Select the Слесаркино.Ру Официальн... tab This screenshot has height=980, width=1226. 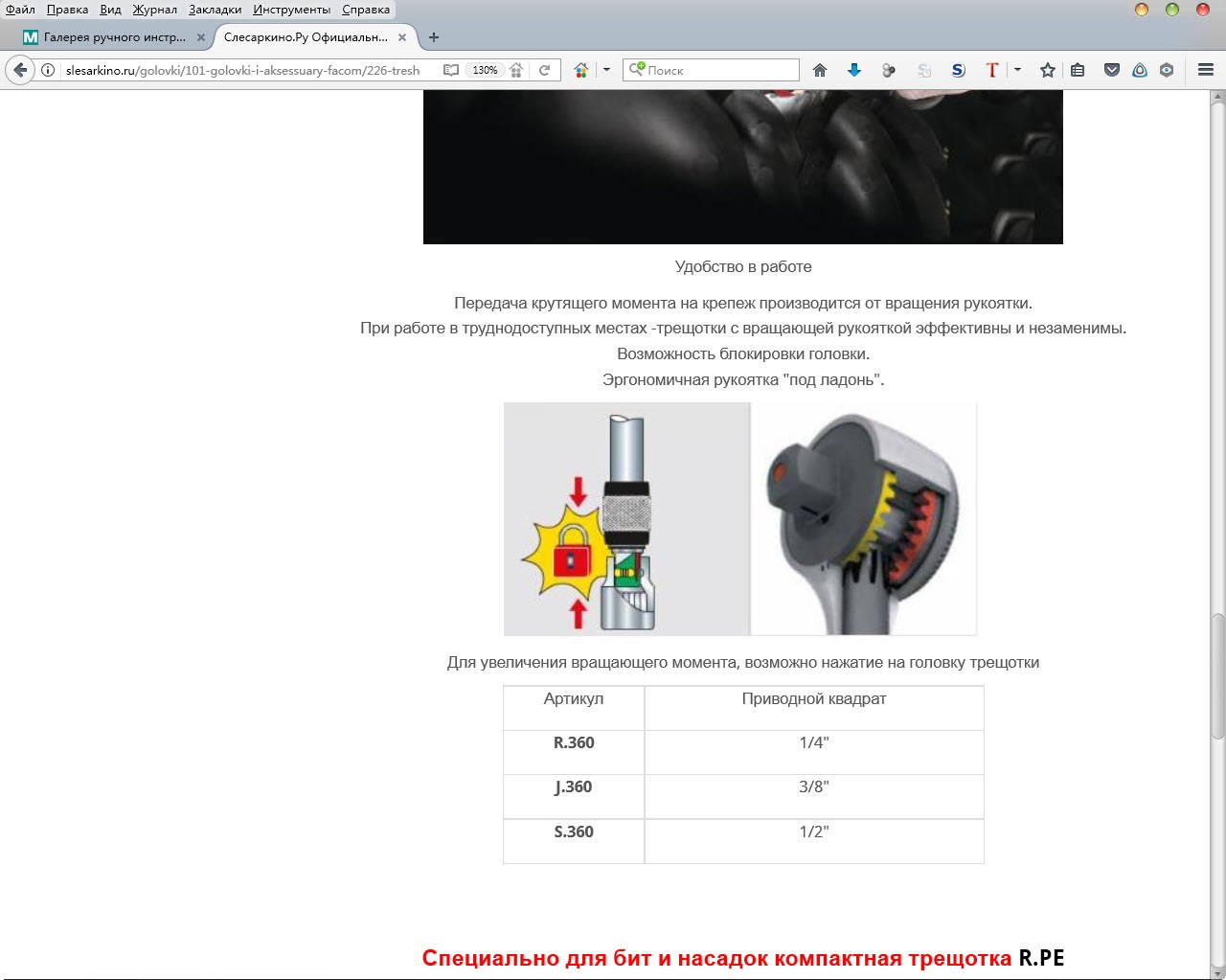306,37
